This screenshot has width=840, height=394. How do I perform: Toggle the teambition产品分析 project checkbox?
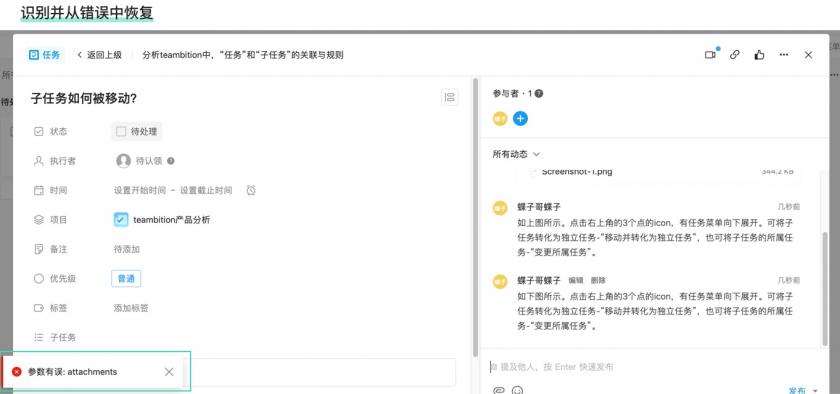click(121, 220)
